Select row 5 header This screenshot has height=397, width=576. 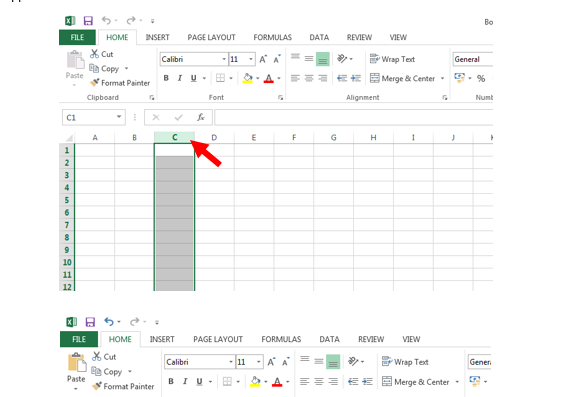[x=66, y=200]
